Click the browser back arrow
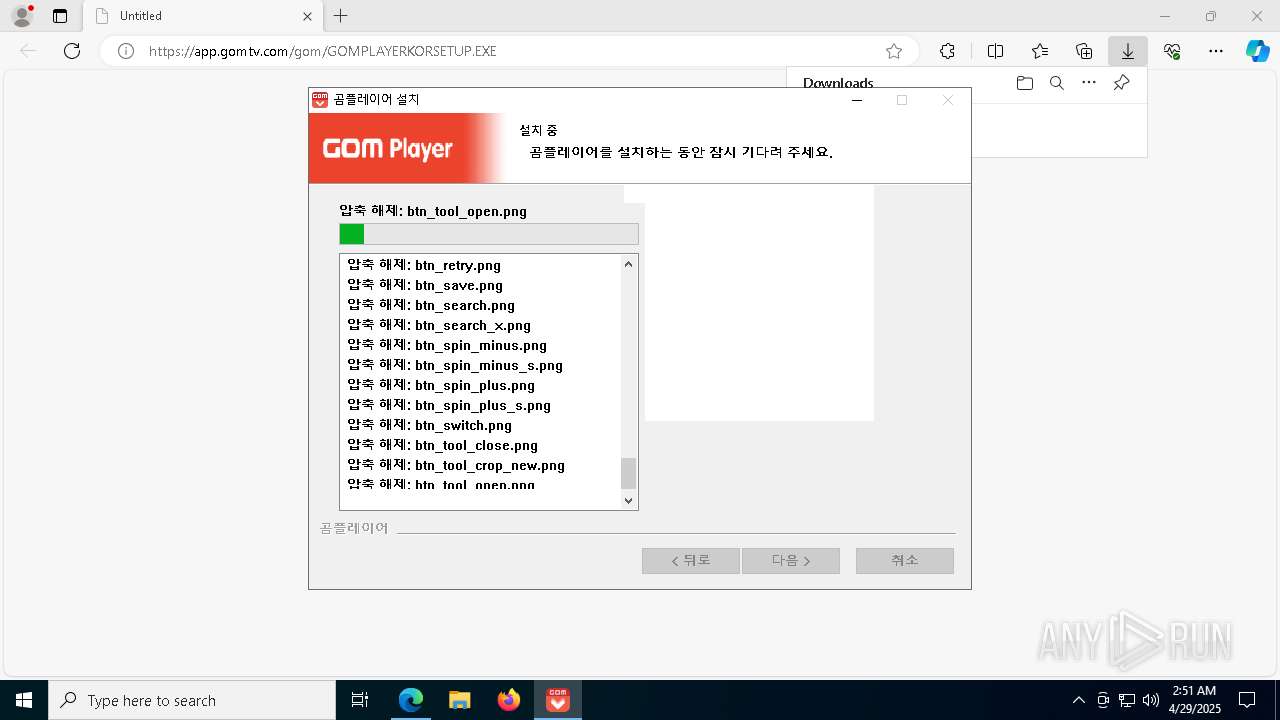The image size is (1280, 720). 28,51
